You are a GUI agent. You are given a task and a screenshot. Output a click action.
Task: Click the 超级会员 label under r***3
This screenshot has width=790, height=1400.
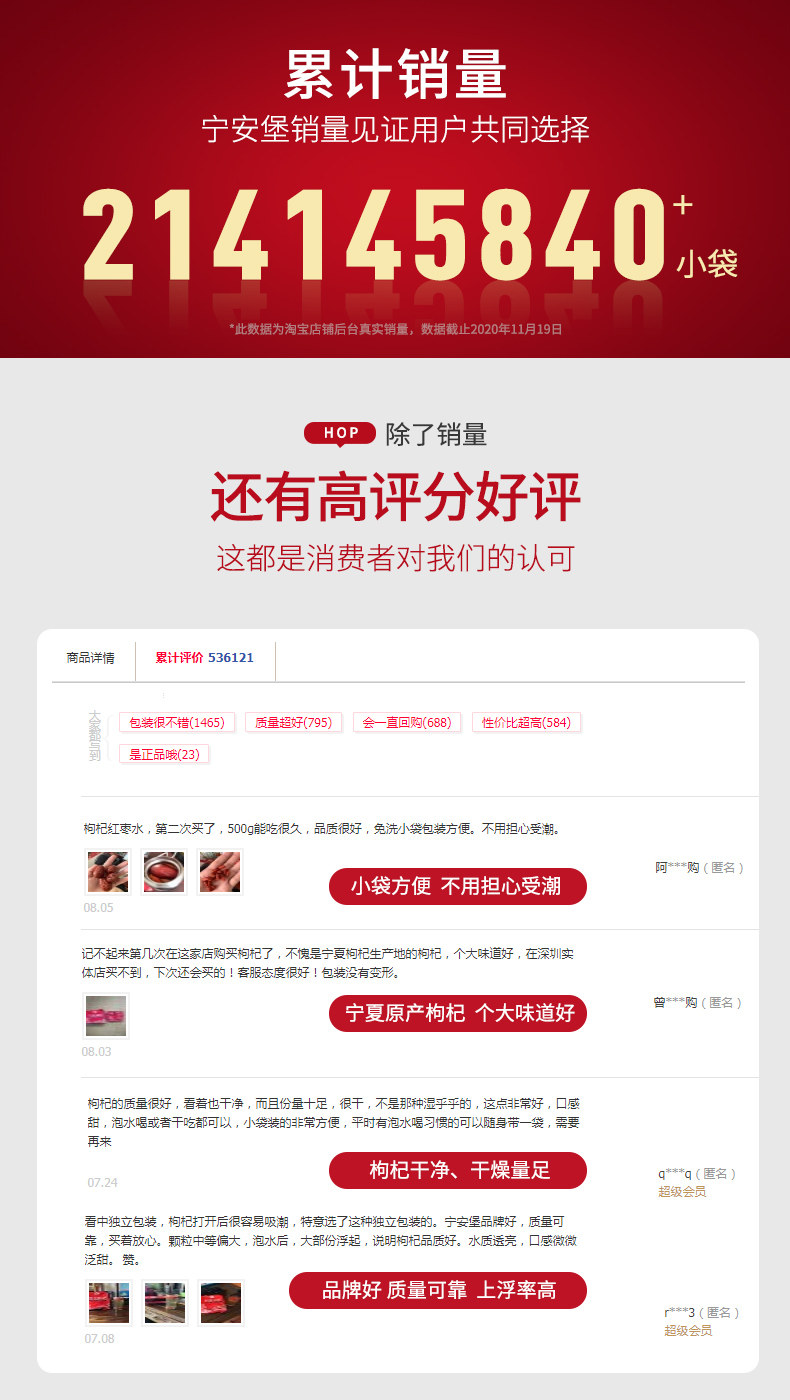(688, 1331)
